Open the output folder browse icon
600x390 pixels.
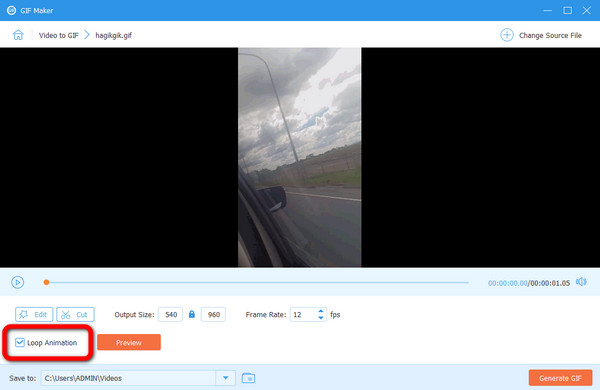[x=248, y=378]
